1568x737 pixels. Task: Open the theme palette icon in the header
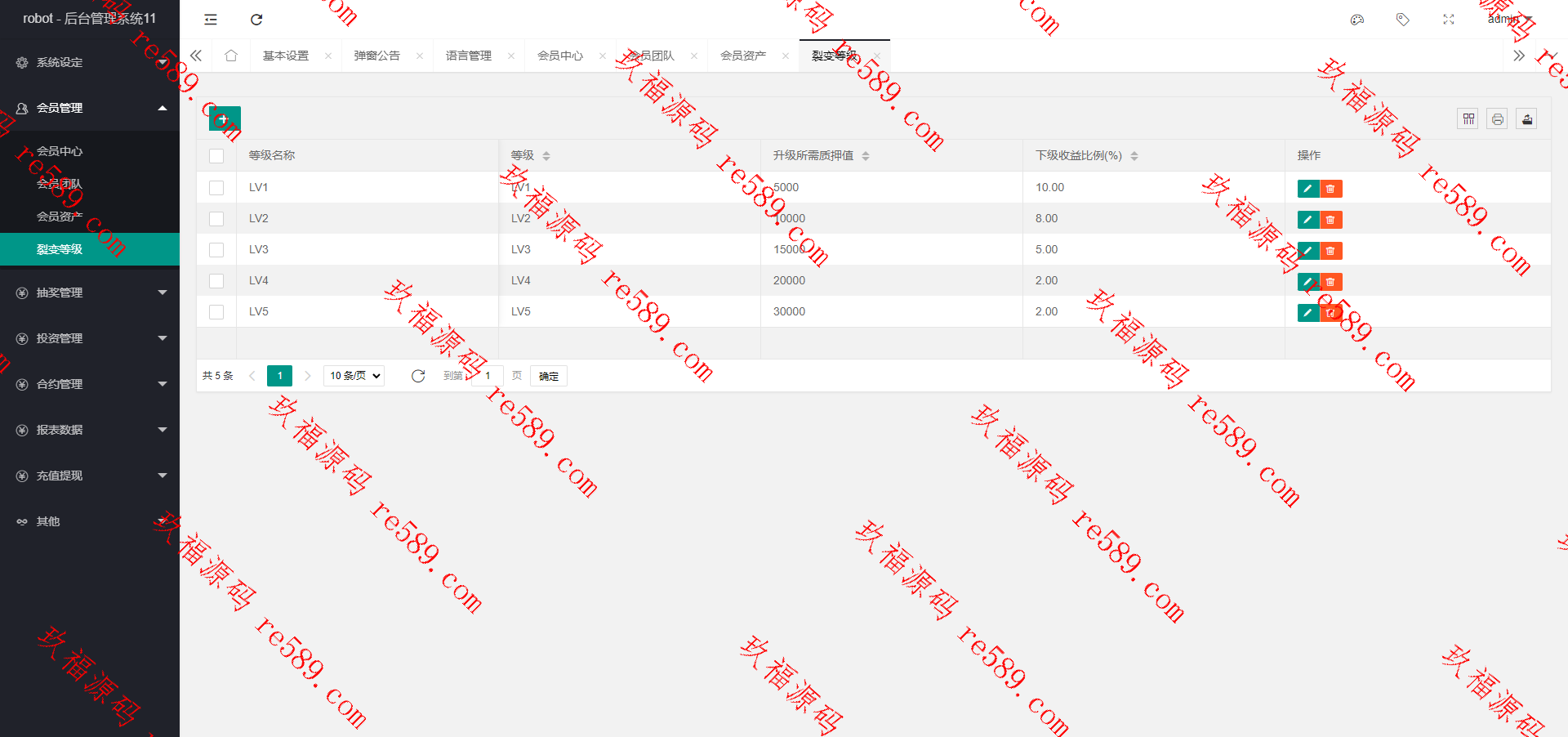(x=1357, y=20)
